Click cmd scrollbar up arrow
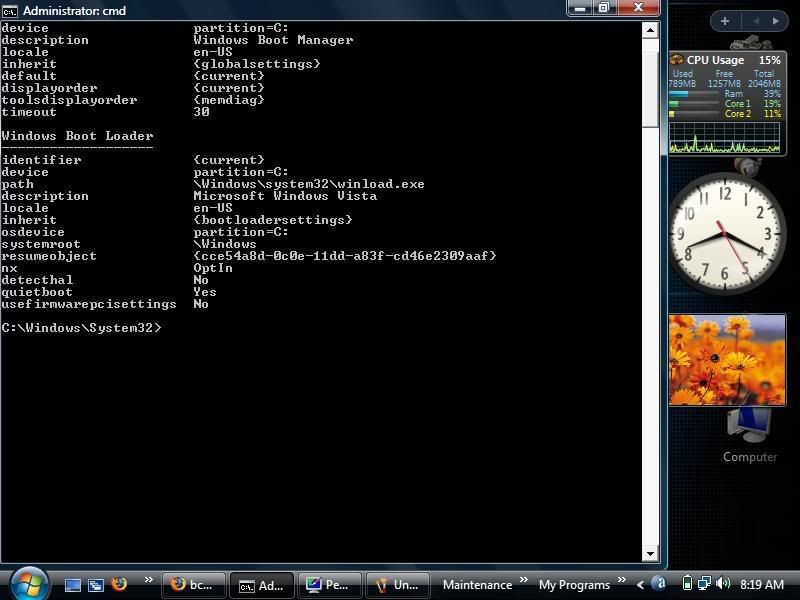The image size is (800, 600). pyautogui.click(x=650, y=30)
